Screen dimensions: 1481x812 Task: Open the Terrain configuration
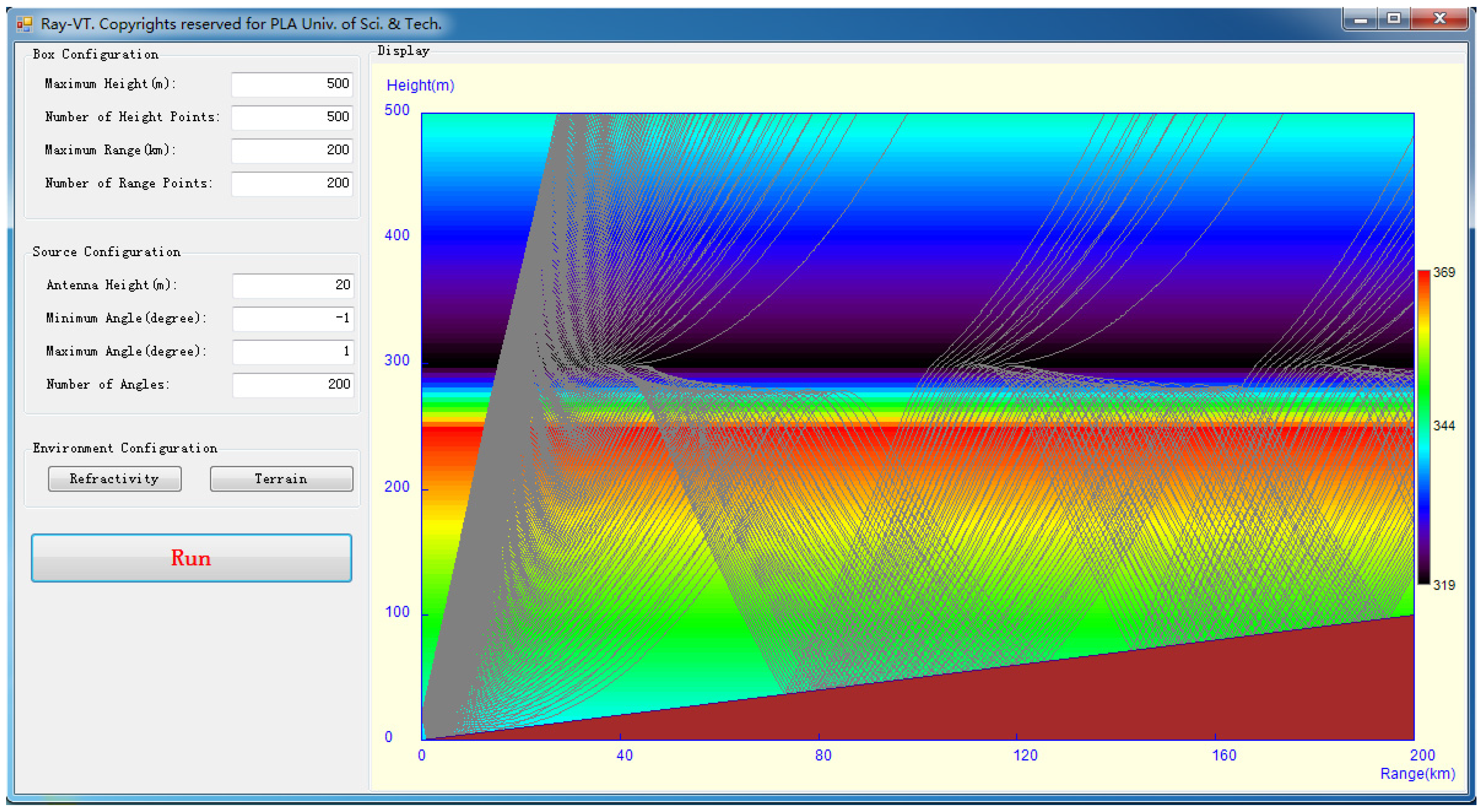click(281, 479)
